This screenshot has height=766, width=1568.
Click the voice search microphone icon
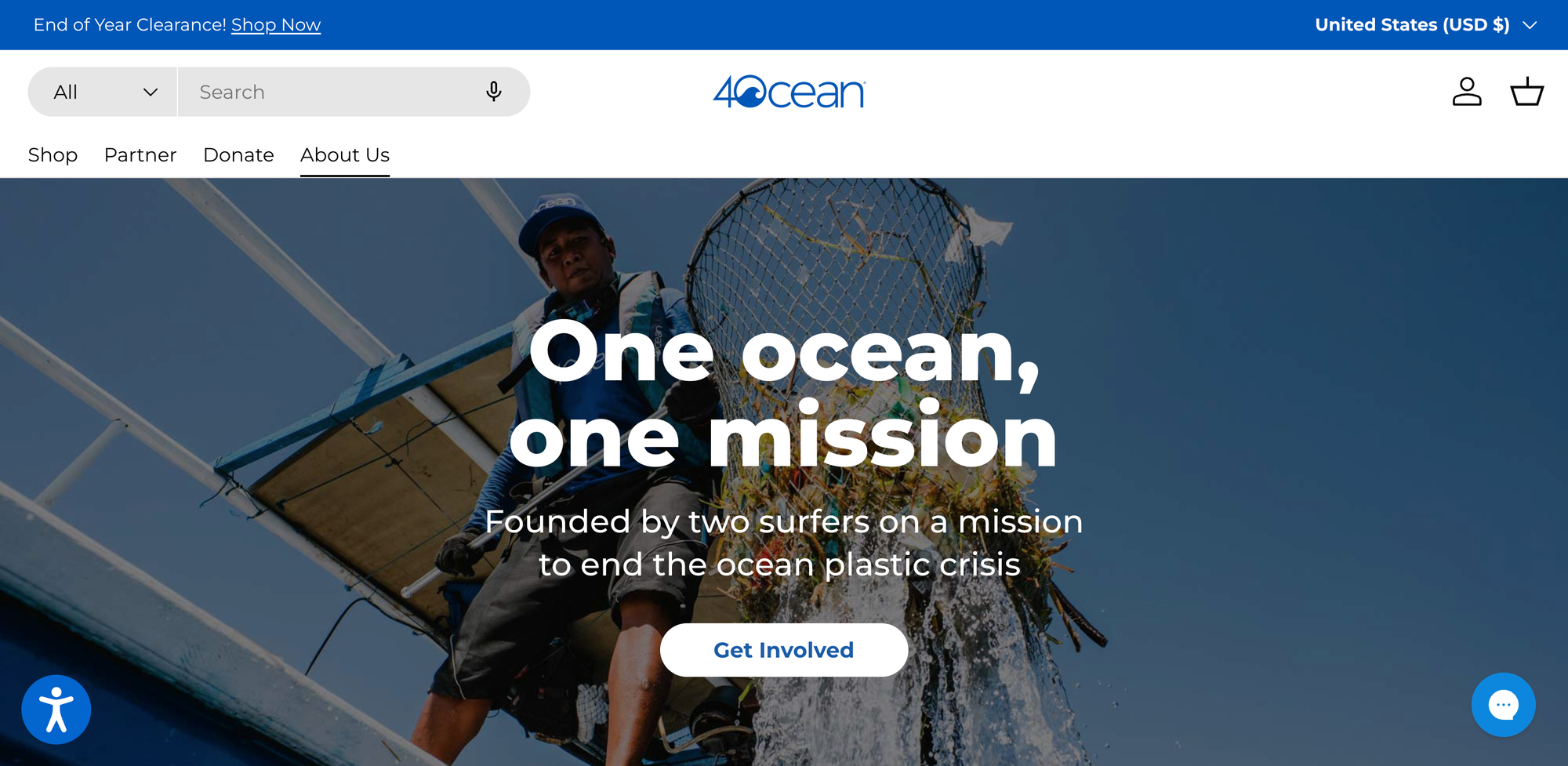click(x=493, y=92)
